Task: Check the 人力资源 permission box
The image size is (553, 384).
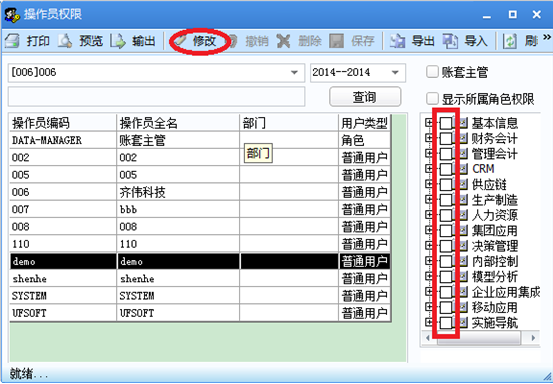Action: pos(446,215)
